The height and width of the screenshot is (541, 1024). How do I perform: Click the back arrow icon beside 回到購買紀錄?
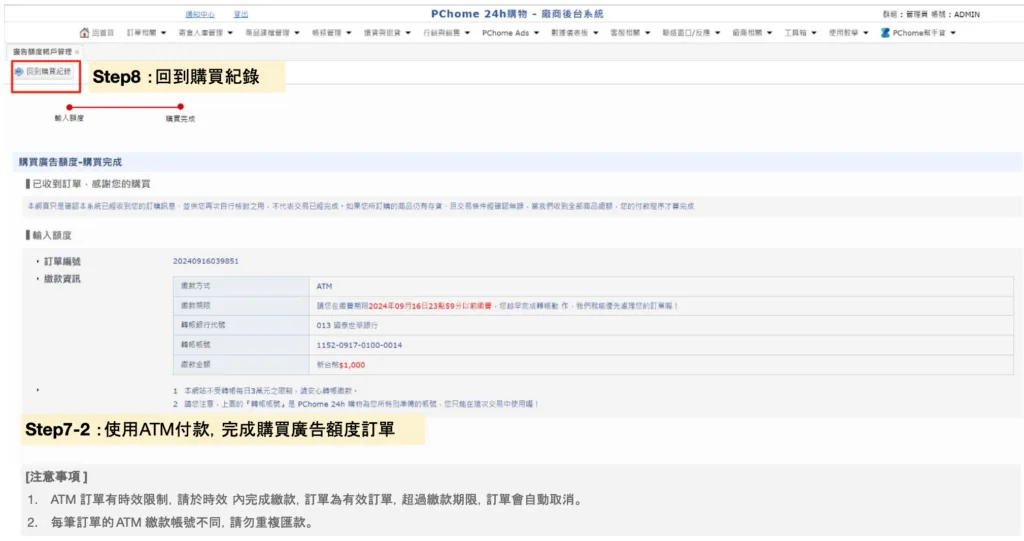(19, 72)
